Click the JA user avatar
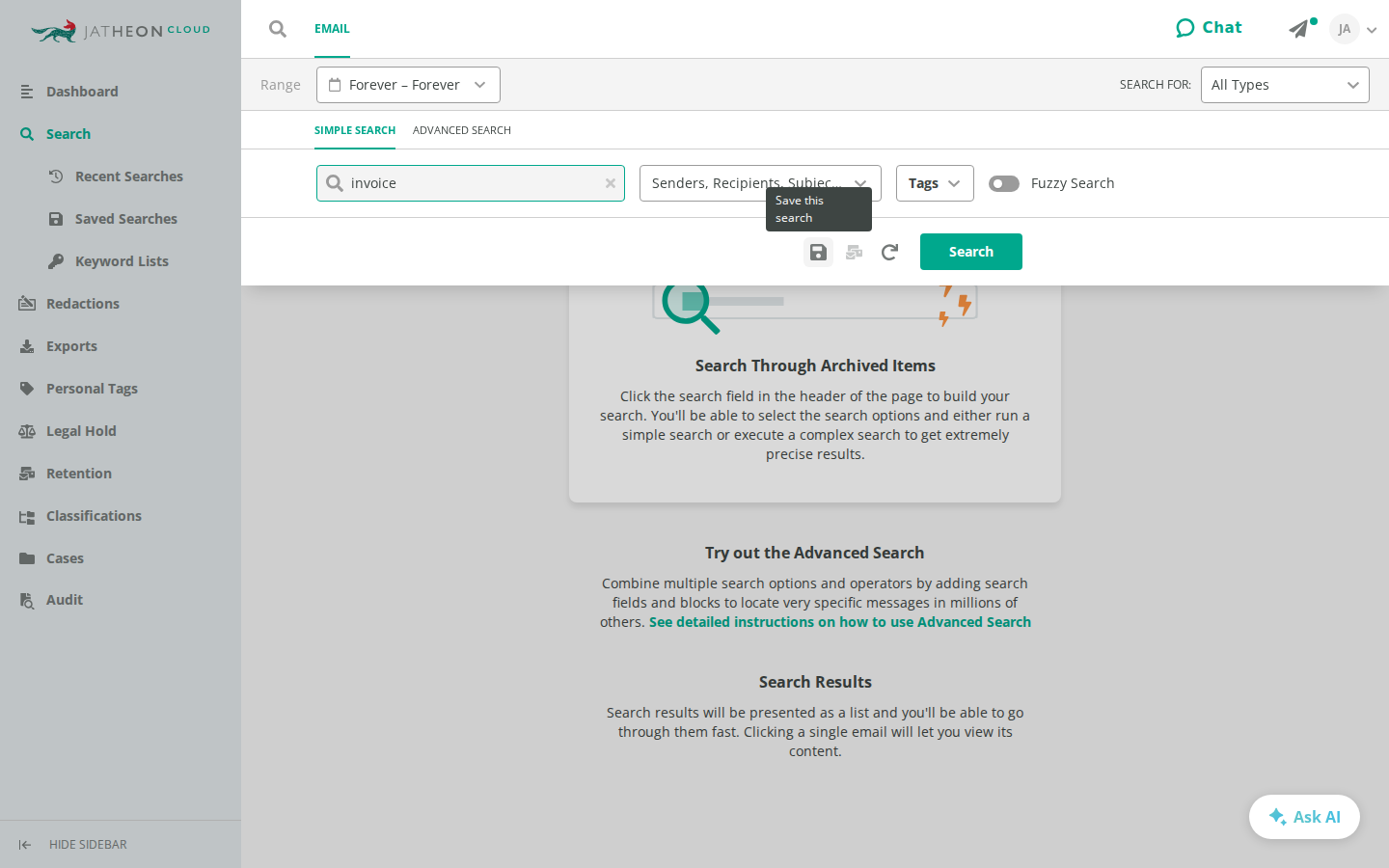The width and height of the screenshot is (1389, 868). click(1345, 29)
